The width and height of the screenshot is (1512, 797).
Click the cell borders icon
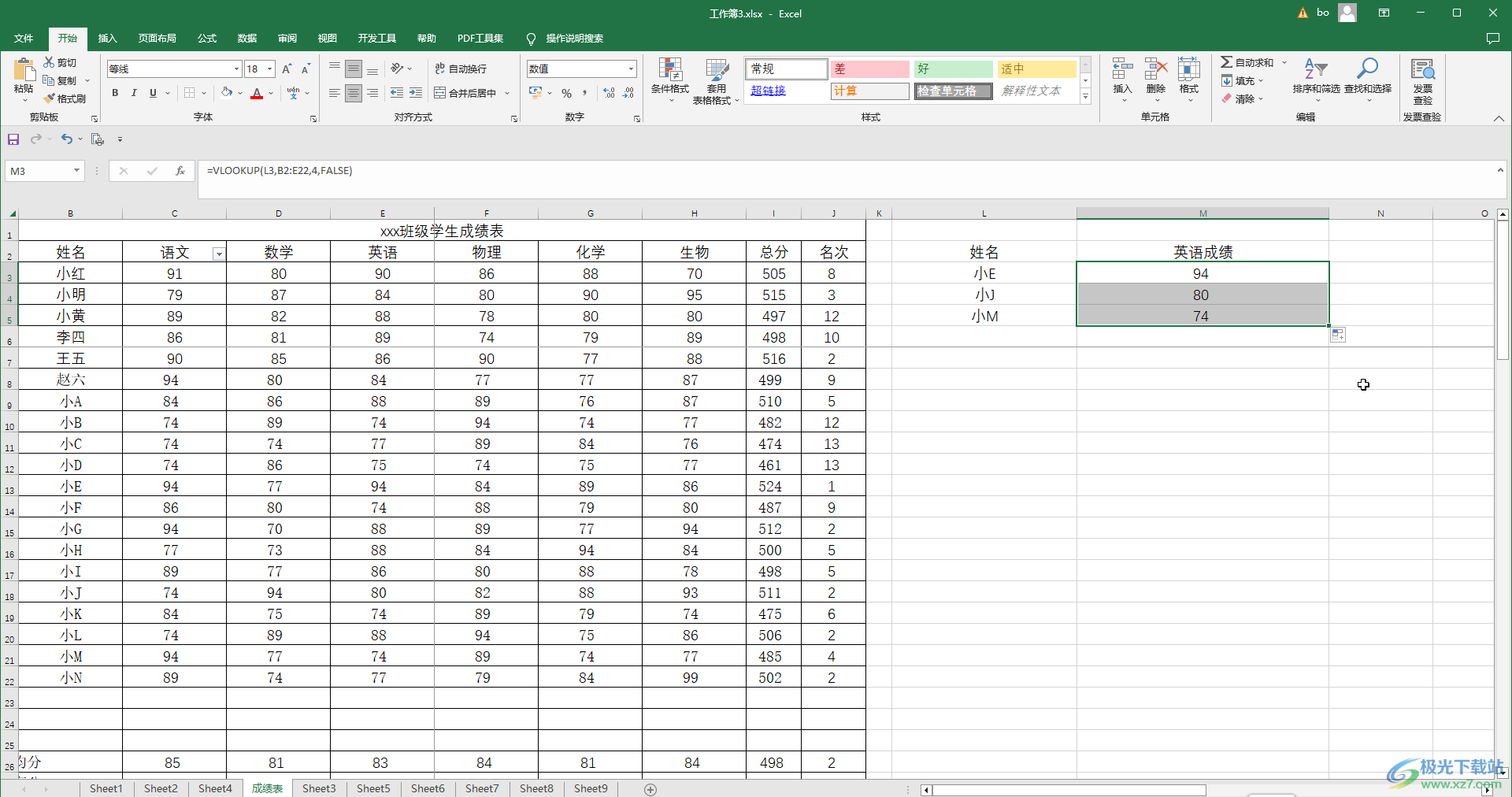click(x=189, y=93)
